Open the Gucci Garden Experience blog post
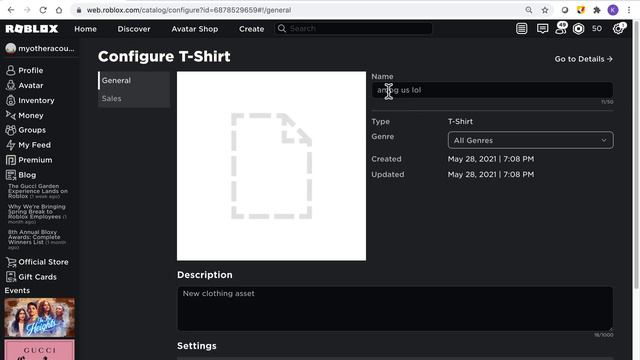The height and width of the screenshot is (360, 640). pos(38,191)
